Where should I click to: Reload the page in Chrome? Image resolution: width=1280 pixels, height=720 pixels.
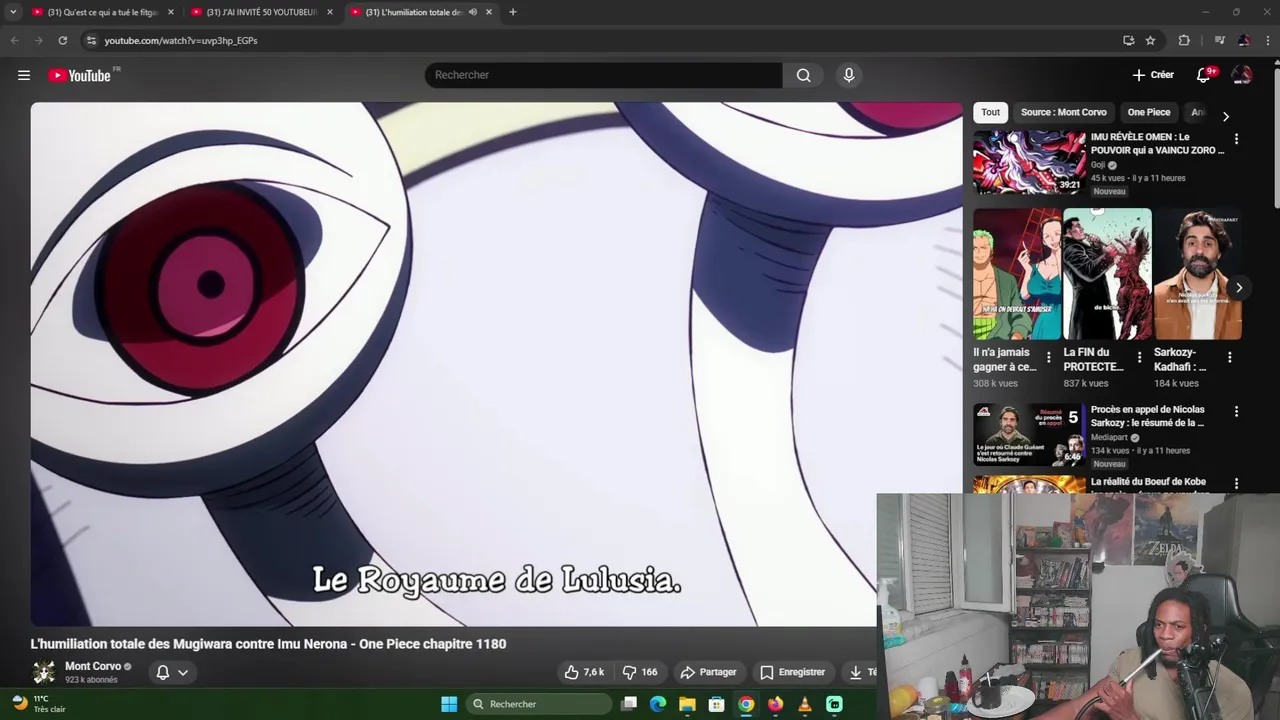pos(62,40)
